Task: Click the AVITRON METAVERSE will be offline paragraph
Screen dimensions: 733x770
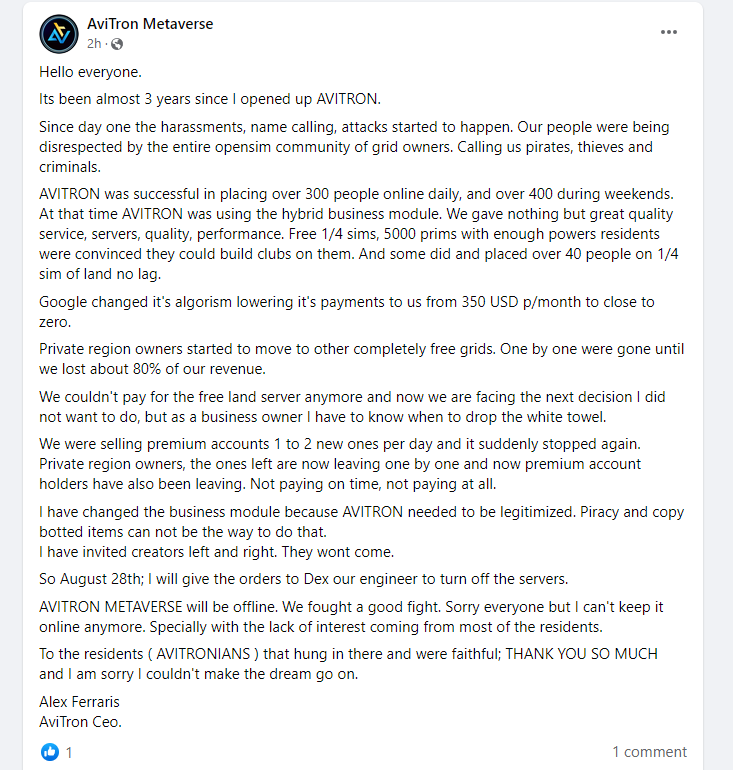Action: pyautogui.click(x=351, y=617)
